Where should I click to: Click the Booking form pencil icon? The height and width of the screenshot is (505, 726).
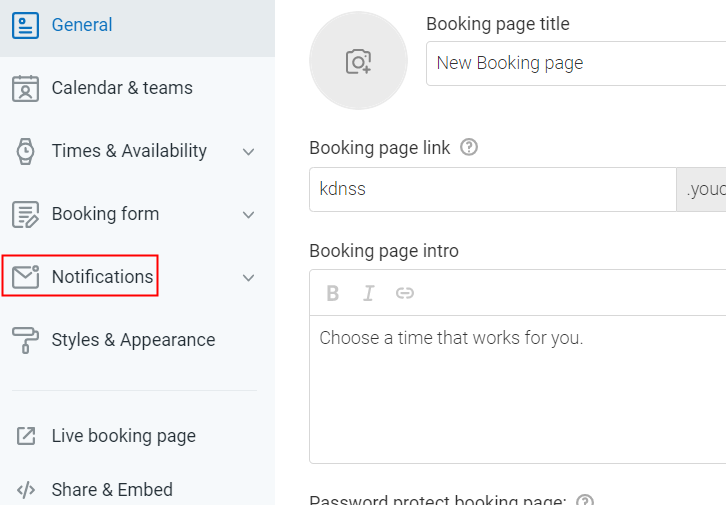point(25,214)
